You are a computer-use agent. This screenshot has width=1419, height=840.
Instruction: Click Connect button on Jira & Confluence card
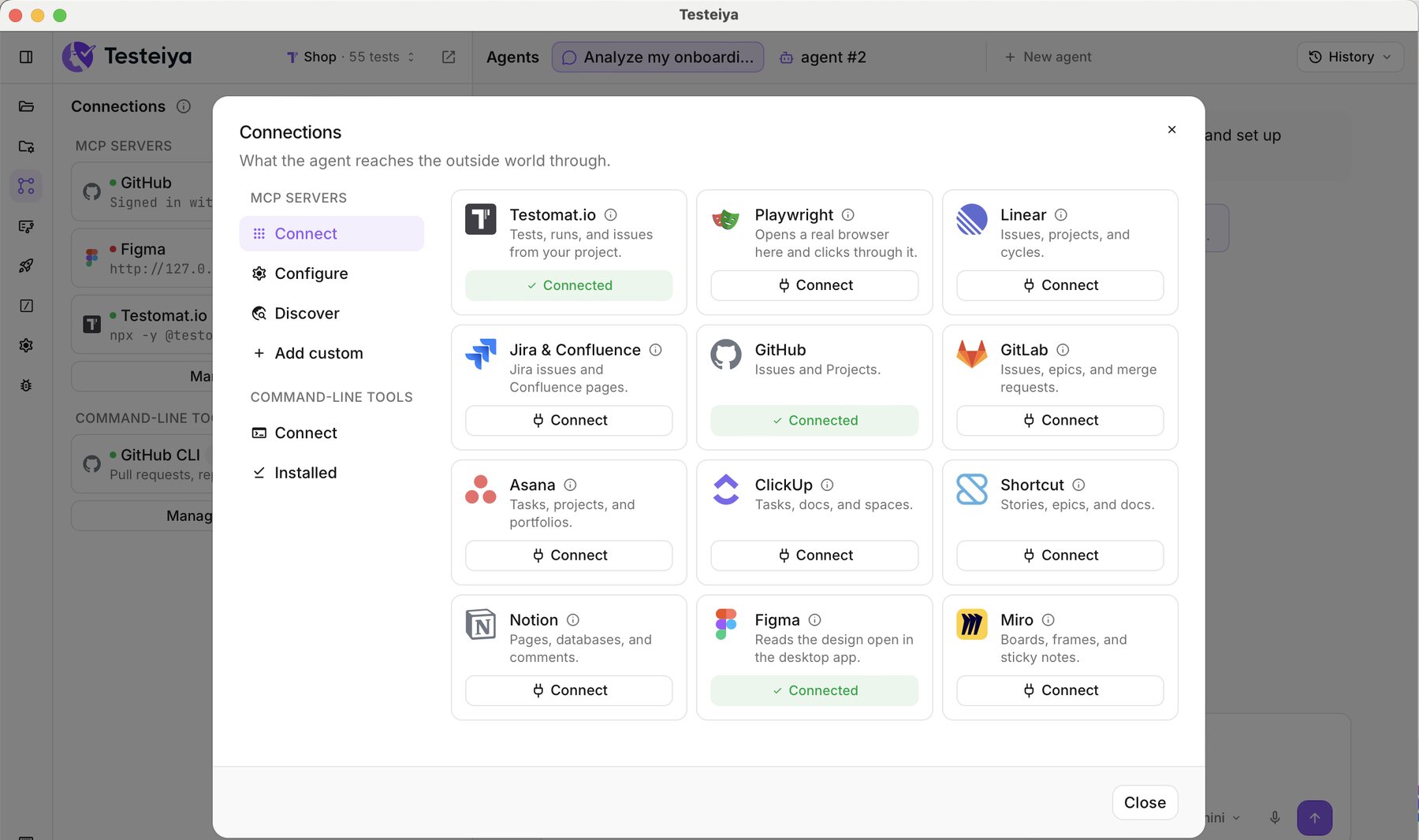point(568,420)
